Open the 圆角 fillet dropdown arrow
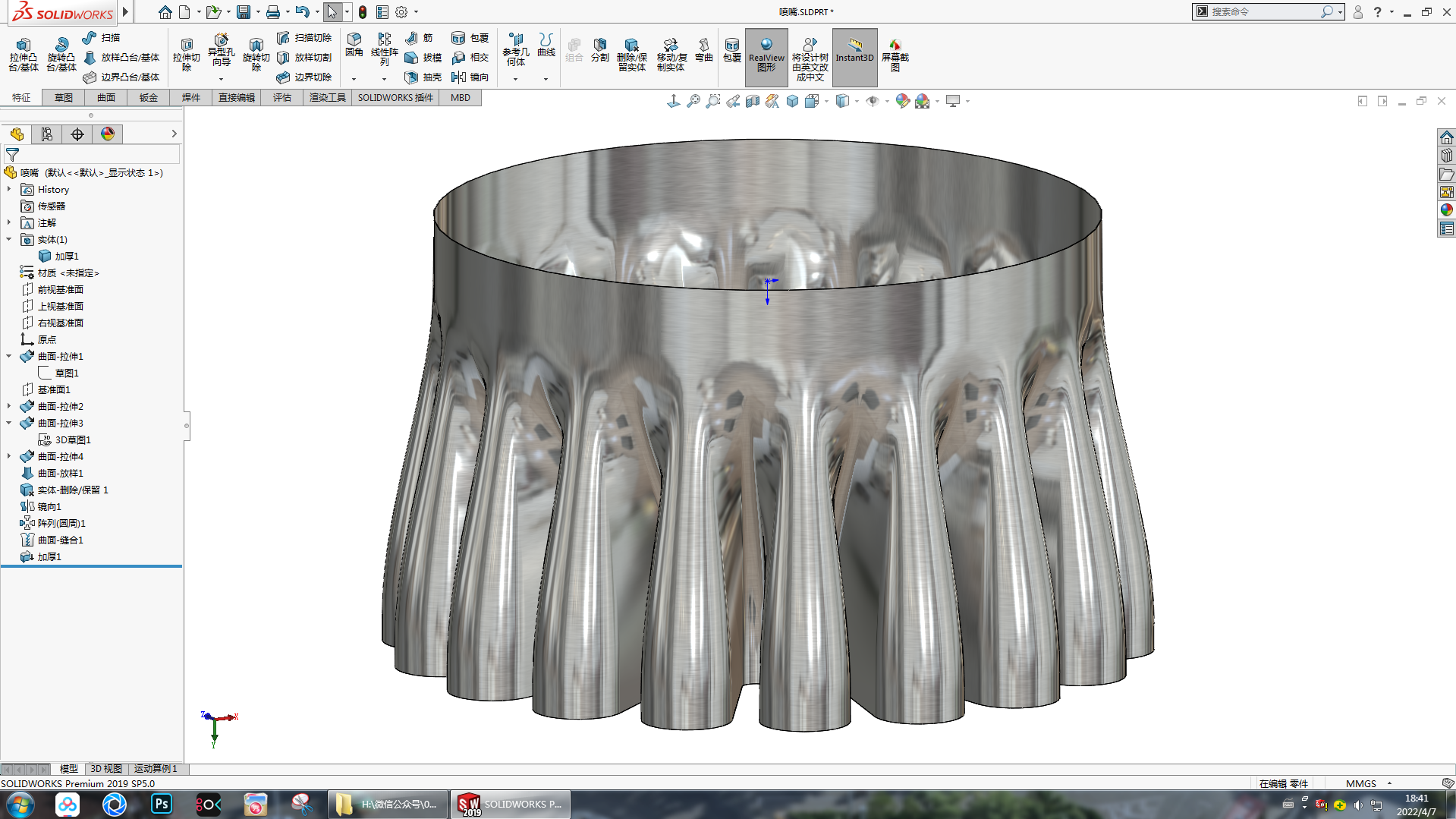Screen dimensions: 1456x819 (354, 79)
